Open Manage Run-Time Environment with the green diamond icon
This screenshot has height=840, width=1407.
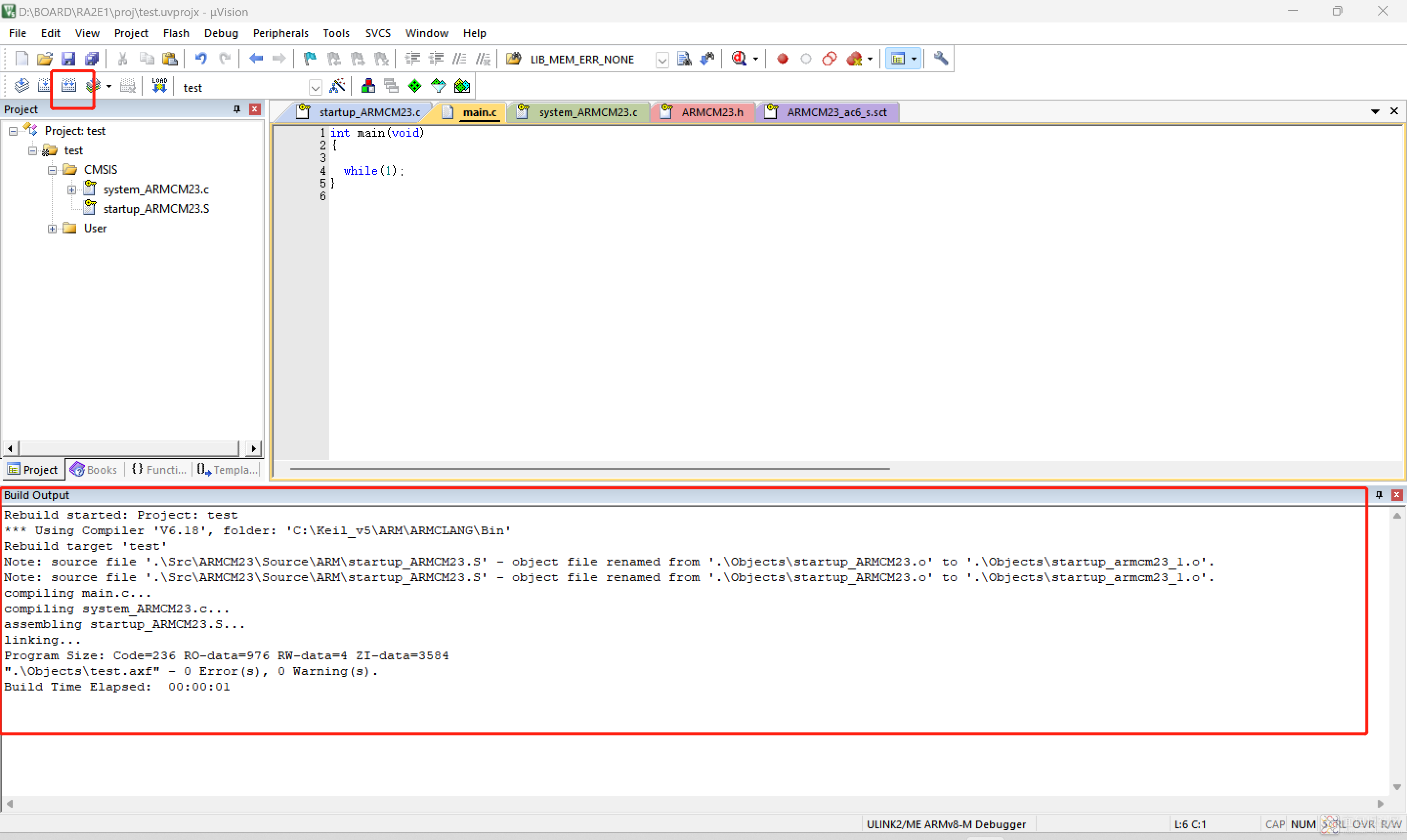point(415,86)
